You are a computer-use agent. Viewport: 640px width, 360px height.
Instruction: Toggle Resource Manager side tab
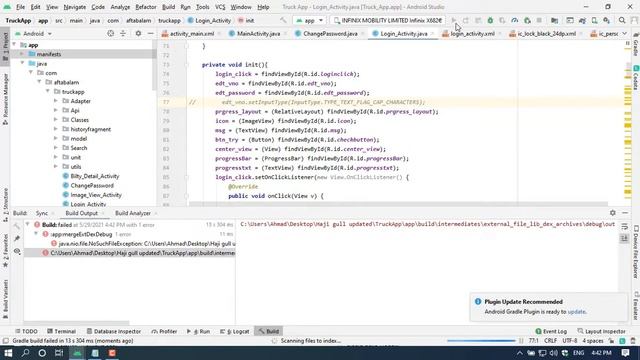tap(5, 99)
